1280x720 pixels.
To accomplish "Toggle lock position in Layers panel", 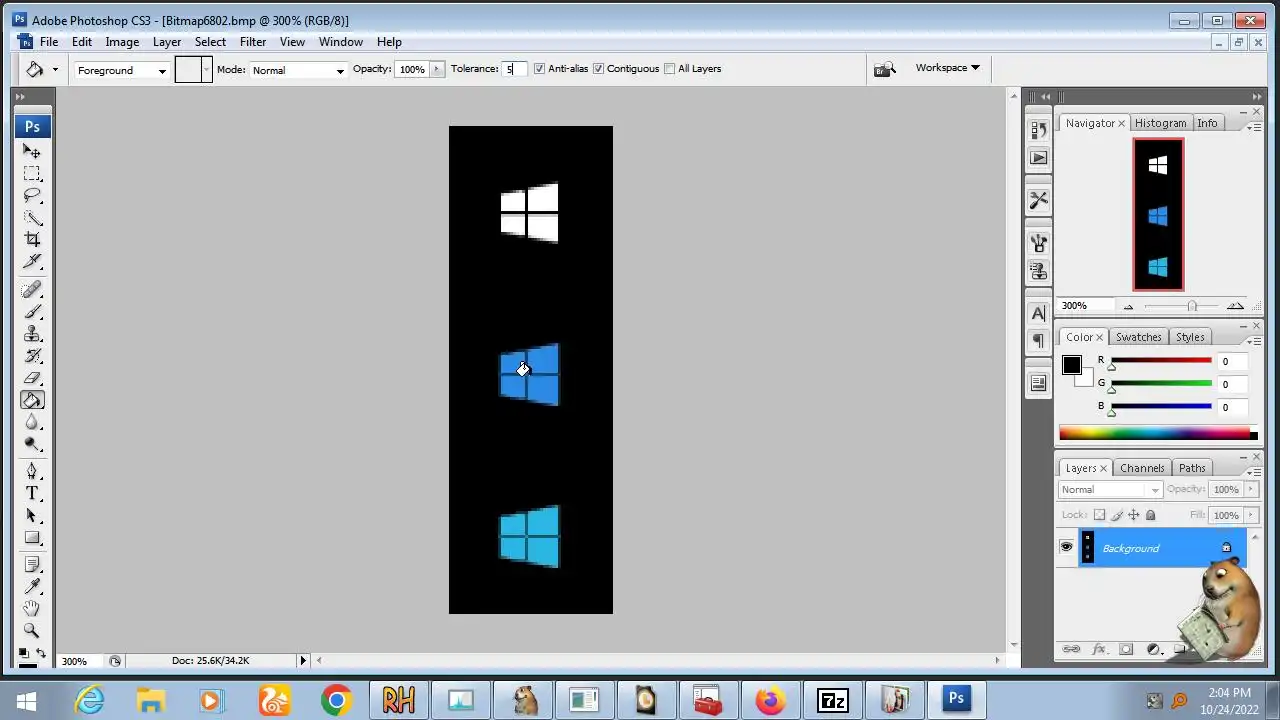I will [x=1133, y=515].
